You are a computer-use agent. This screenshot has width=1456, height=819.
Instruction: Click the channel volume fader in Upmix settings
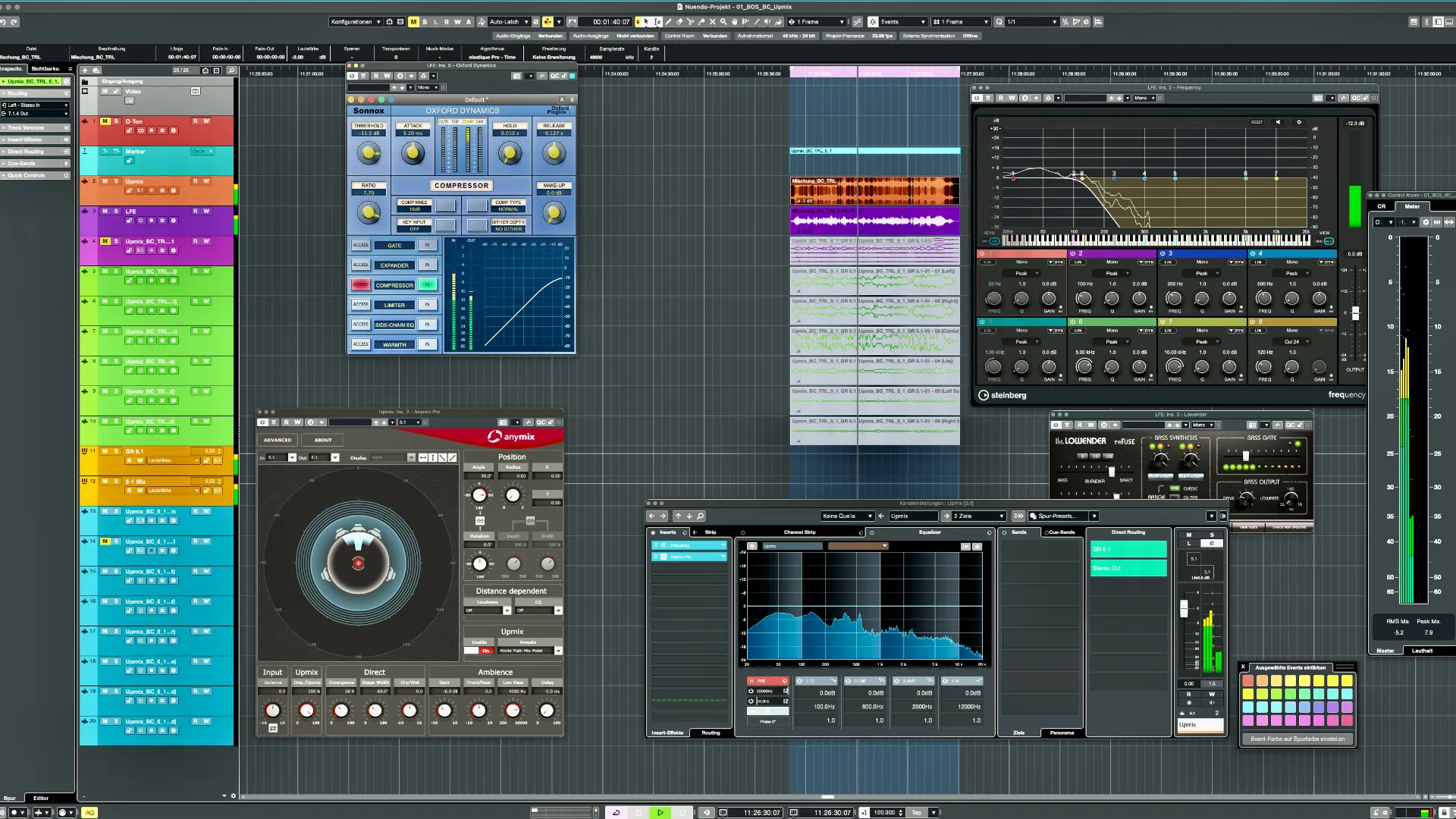[1184, 608]
